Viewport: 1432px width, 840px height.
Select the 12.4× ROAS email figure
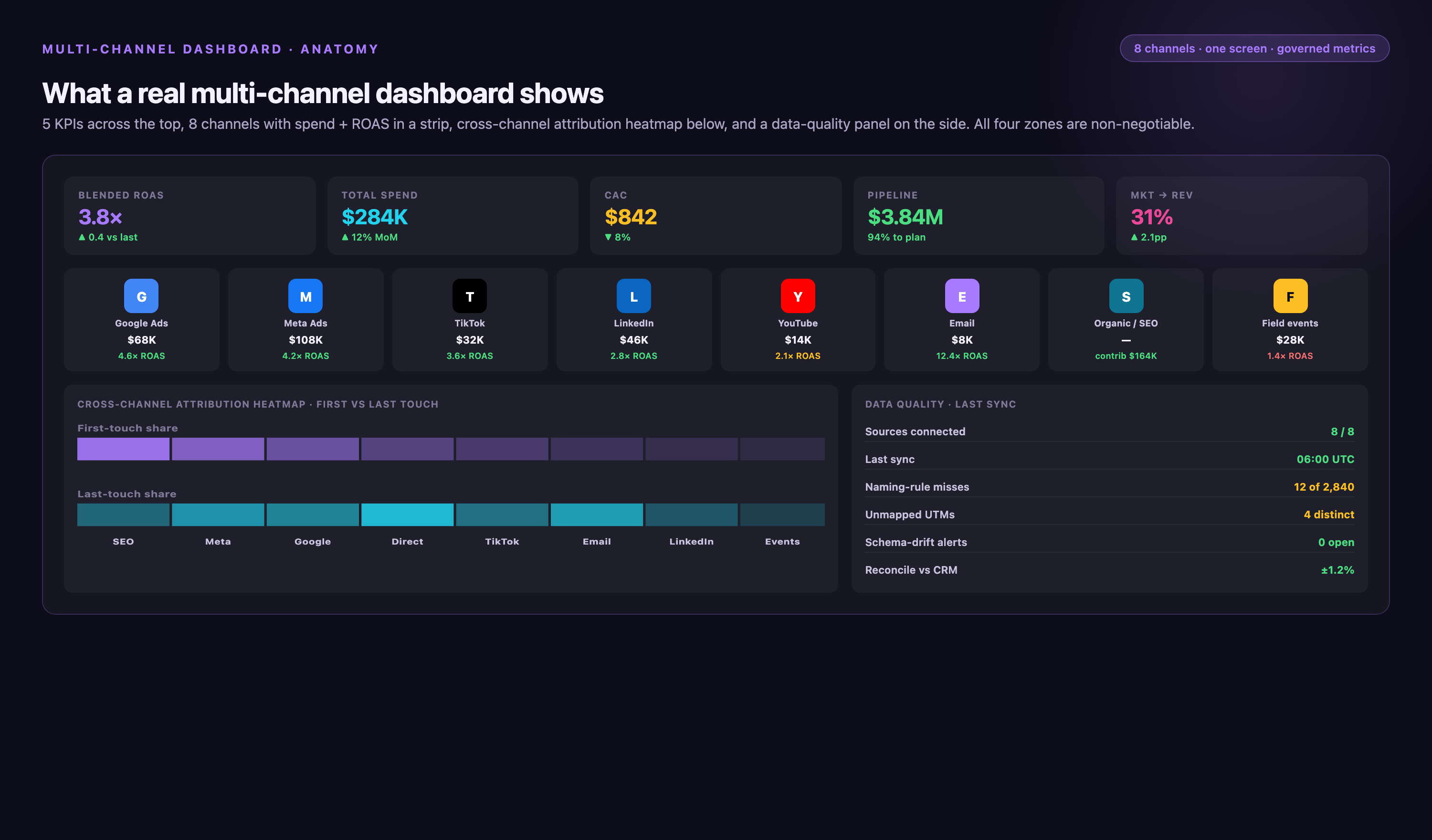[x=962, y=356]
